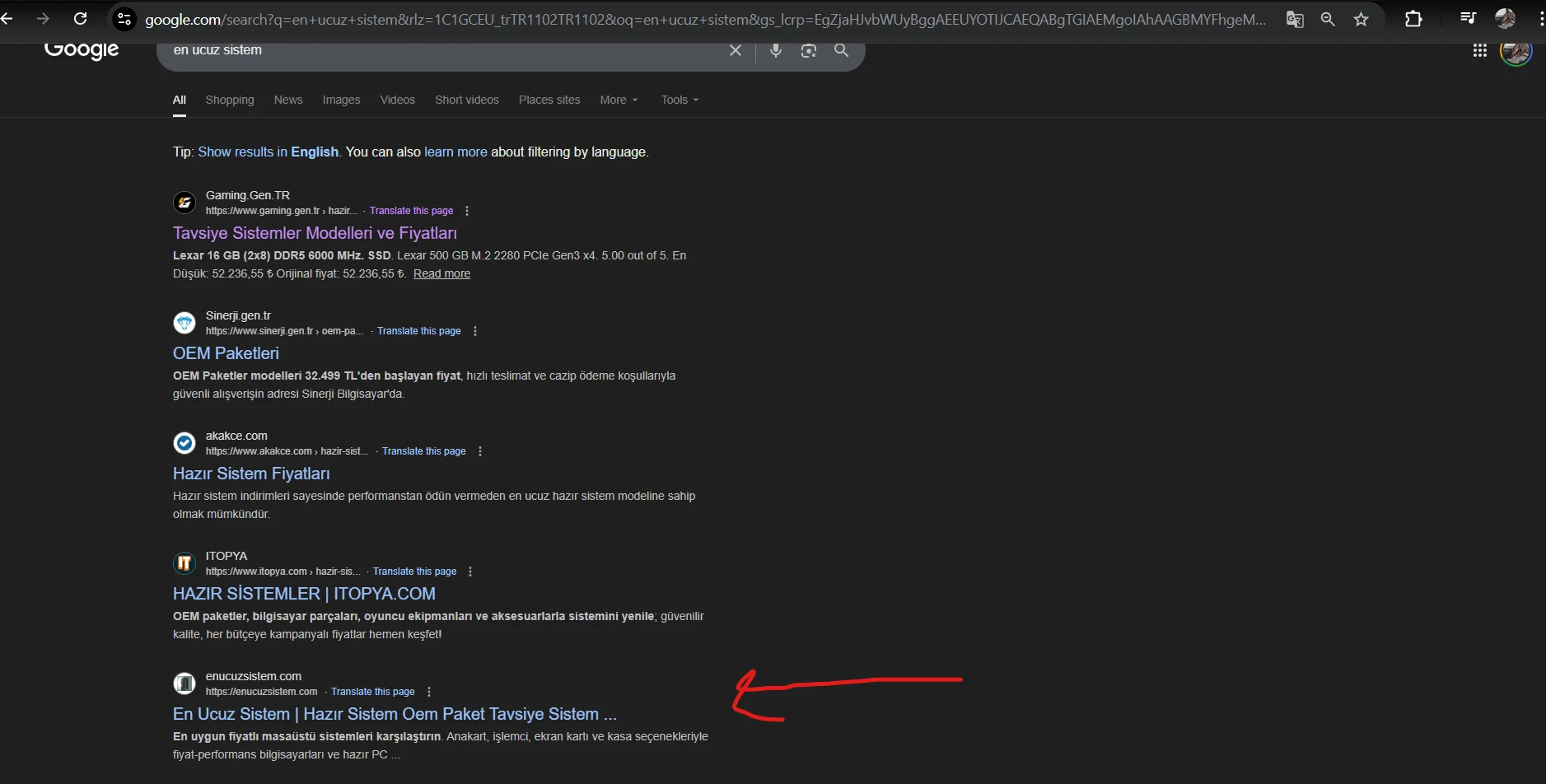Screen dimensions: 1546x784
Task: Click the Gaming.Gen.TR site name
Action: tap(248, 195)
